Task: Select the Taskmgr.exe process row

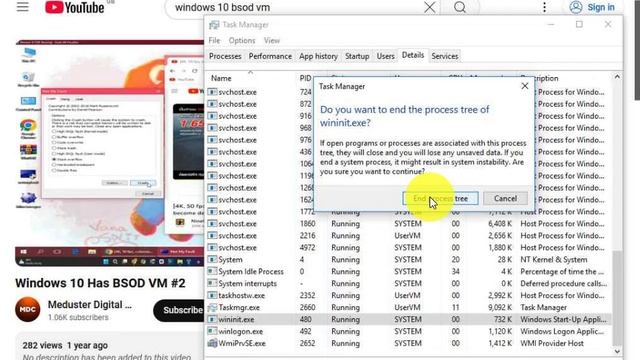Action: coord(409,307)
